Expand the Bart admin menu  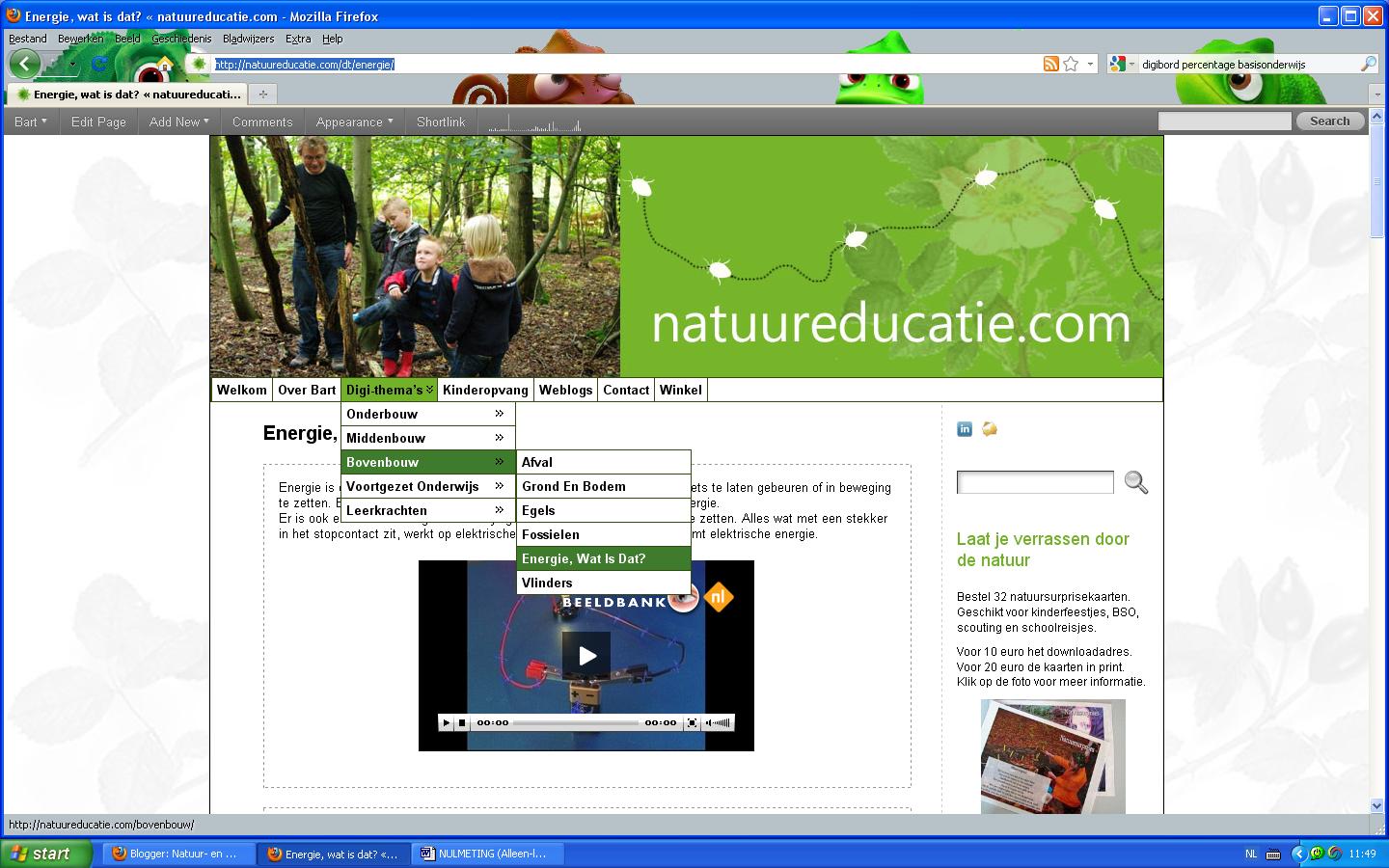point(31,122)
